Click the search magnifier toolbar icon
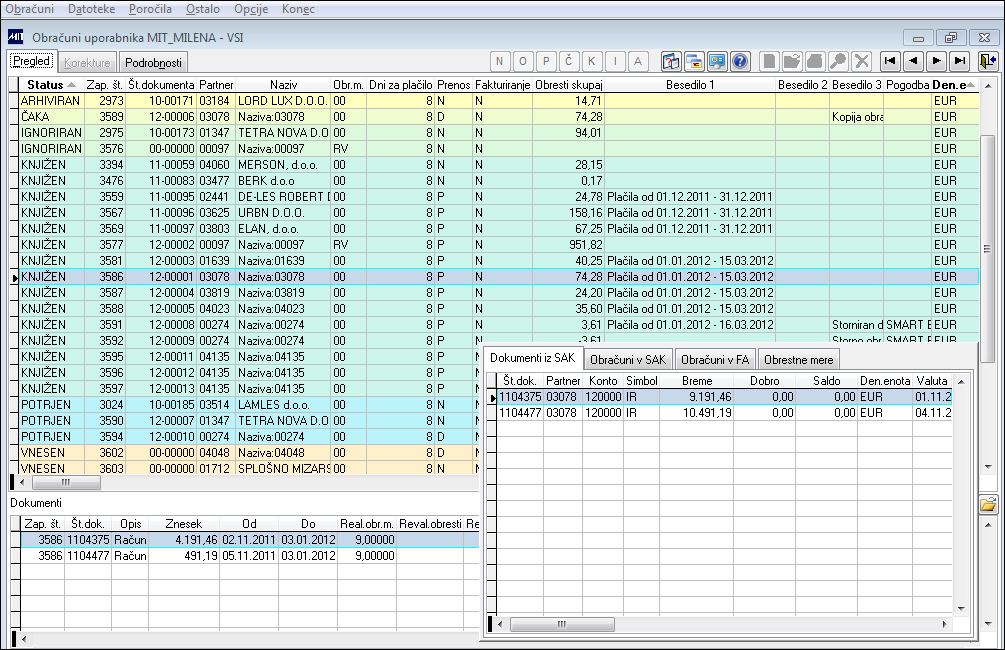This screenshot has height=650, width=1005. coord(838,62)
